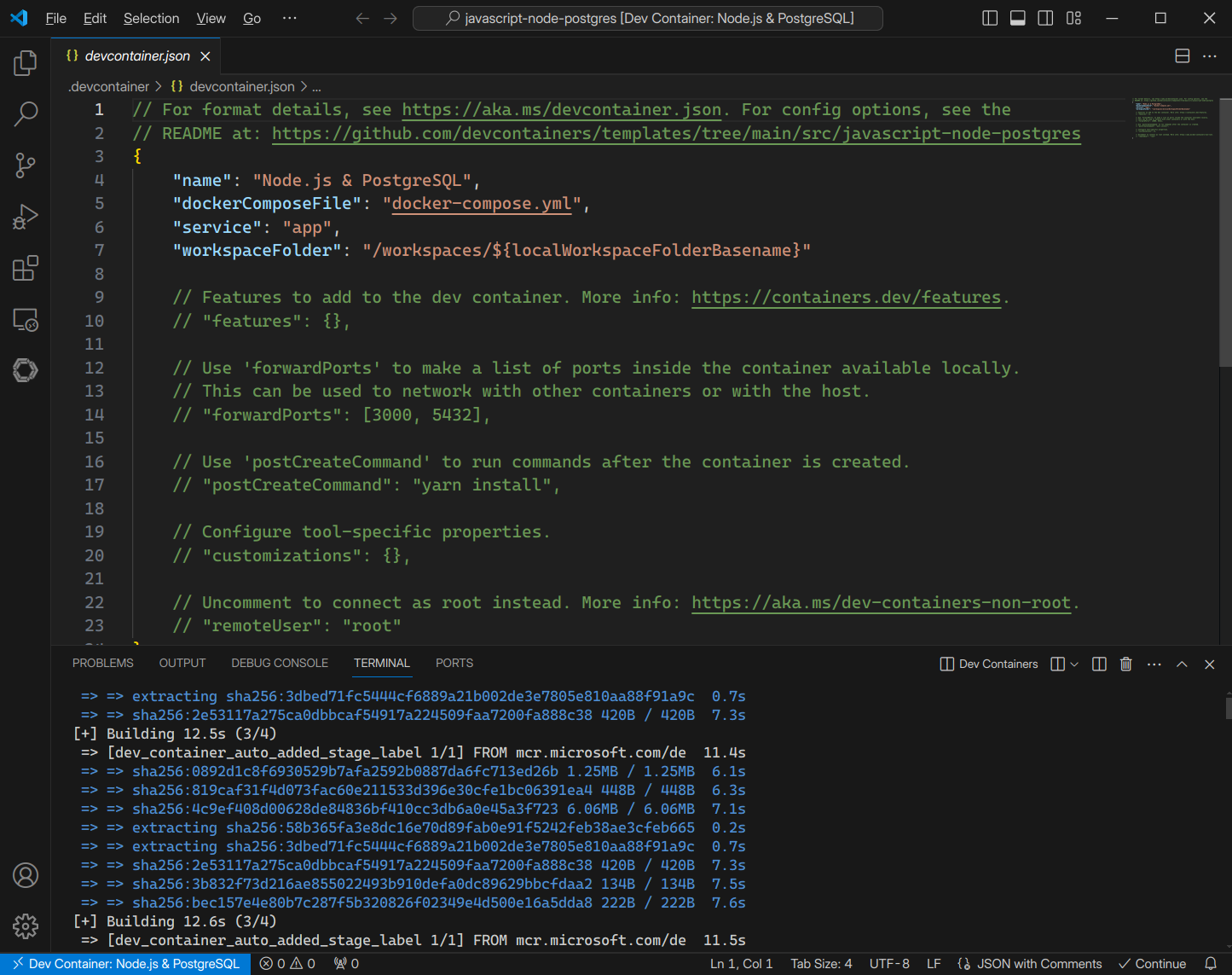Click the editor minimap preview
1232x975 pixels.
1173,118
